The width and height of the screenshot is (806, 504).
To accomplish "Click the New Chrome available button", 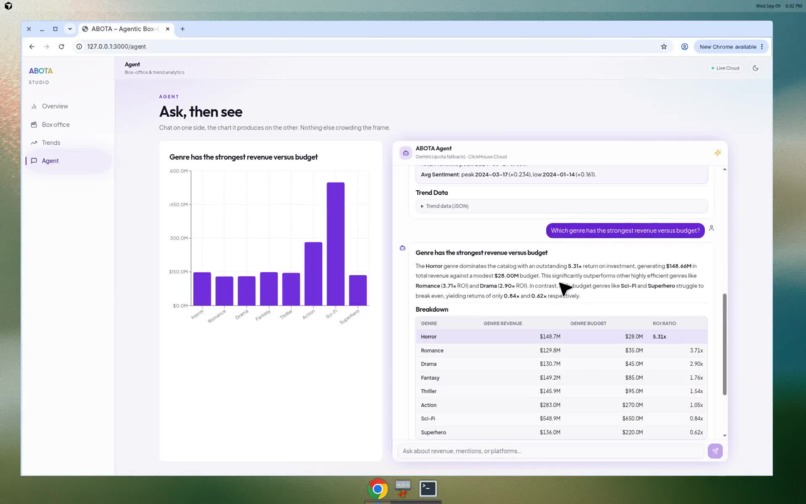I will click(x=727, y=47).
